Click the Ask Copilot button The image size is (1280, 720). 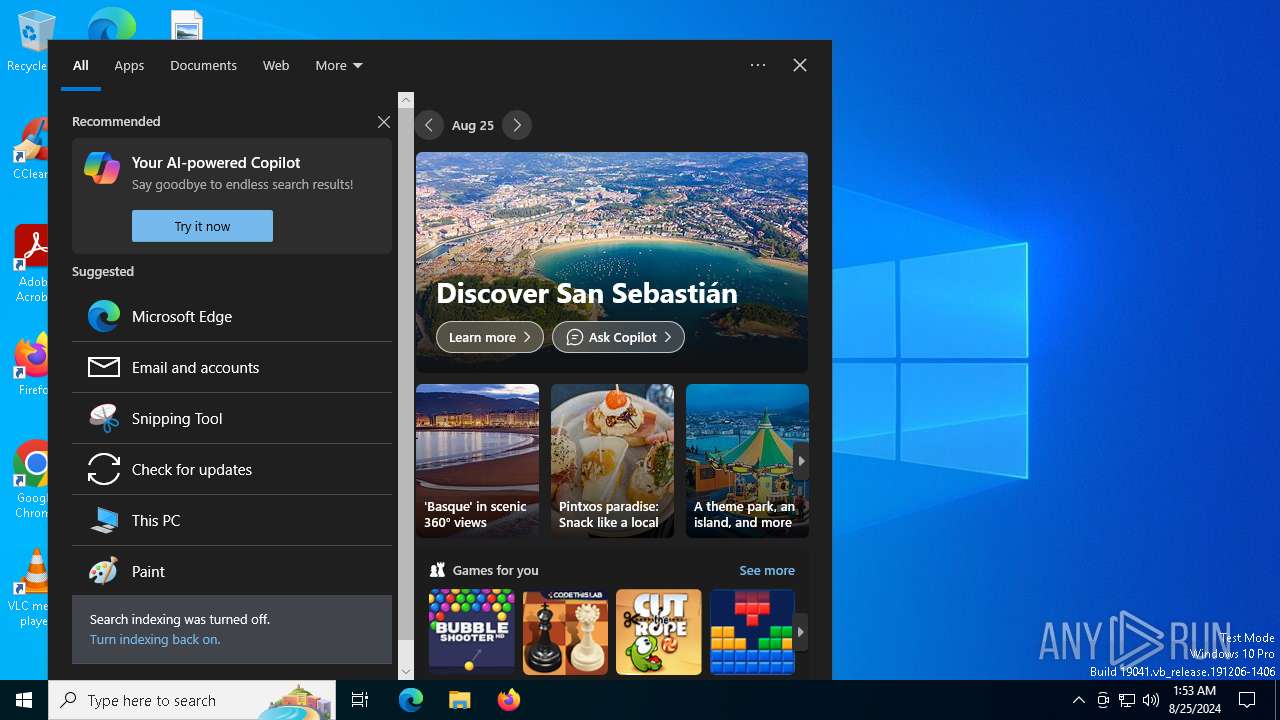pyautogui.click(x=618, y=337)
